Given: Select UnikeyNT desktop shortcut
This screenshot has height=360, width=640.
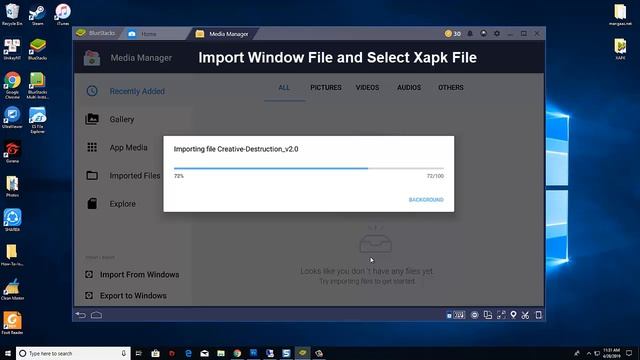Looking at the screenshot, I should [12, 49].
